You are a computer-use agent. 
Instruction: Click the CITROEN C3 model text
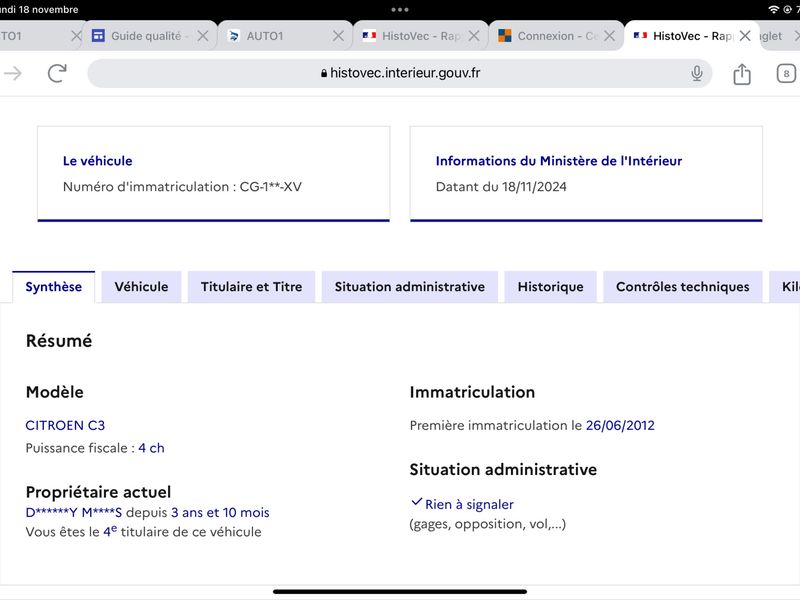[65, 426]
